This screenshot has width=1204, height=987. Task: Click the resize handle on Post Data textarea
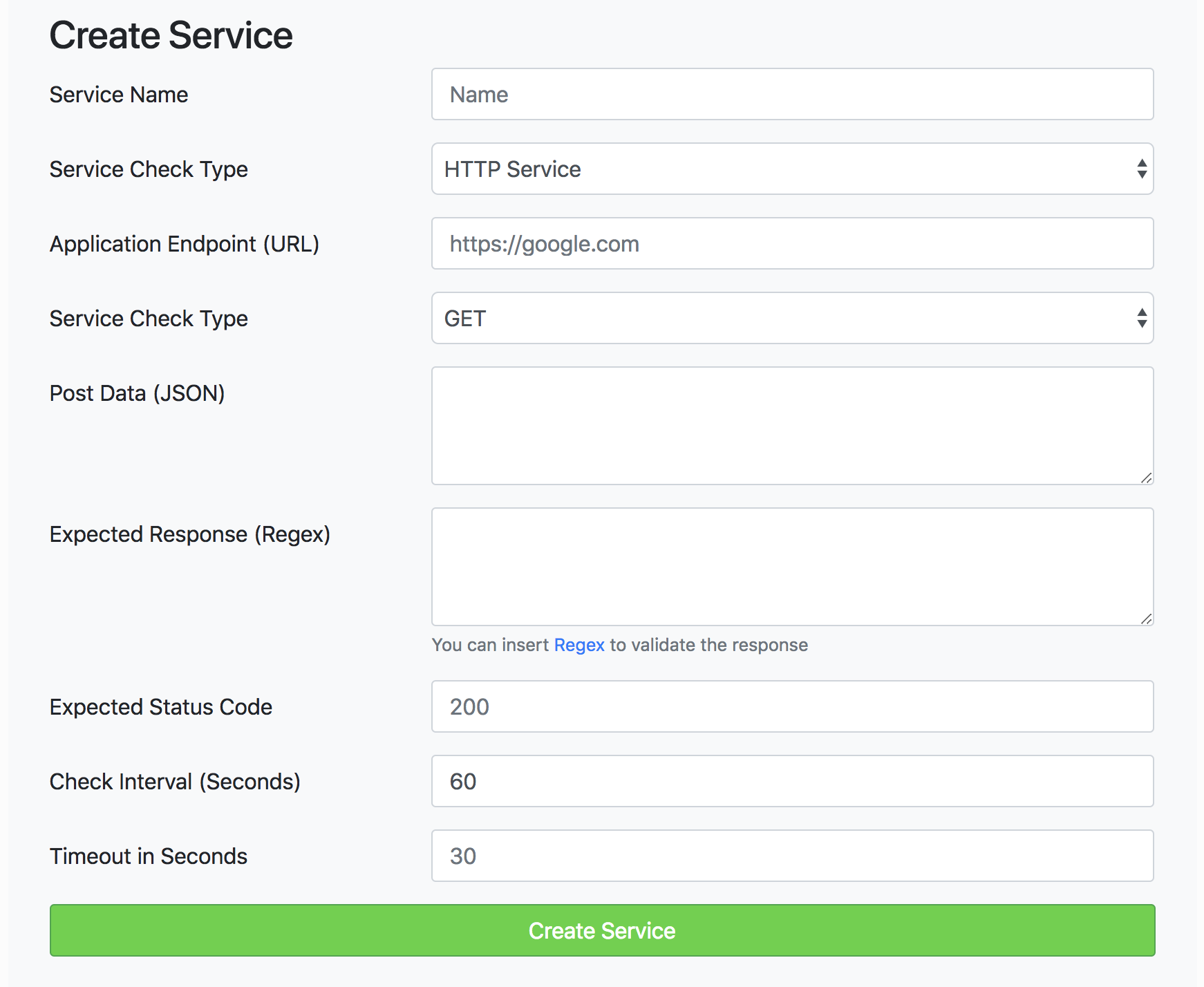(1146, 476)
